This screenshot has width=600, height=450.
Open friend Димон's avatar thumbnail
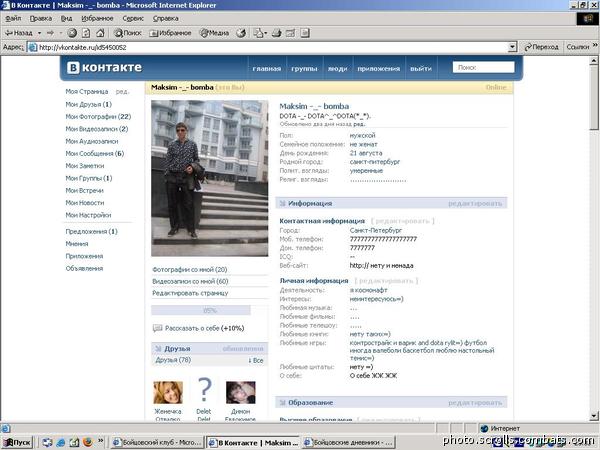pos(240,392)
